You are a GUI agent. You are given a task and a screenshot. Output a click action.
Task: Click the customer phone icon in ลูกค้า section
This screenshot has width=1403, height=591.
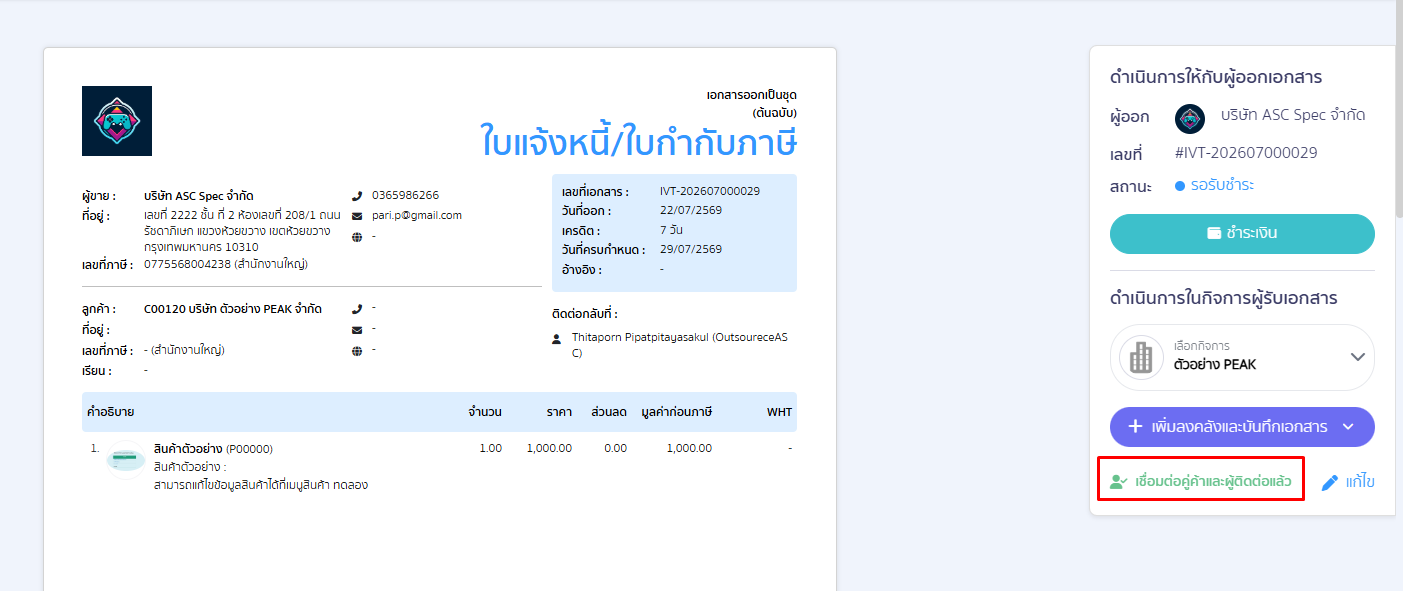(x=357, y=309)
